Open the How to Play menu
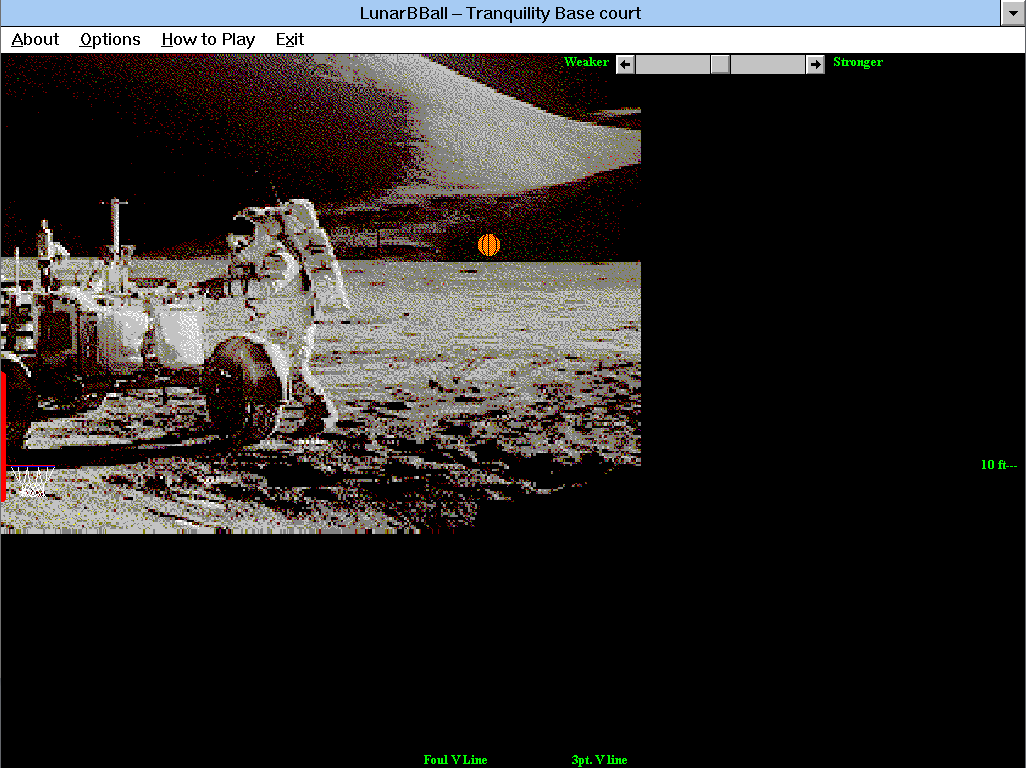 click(208, 40)
